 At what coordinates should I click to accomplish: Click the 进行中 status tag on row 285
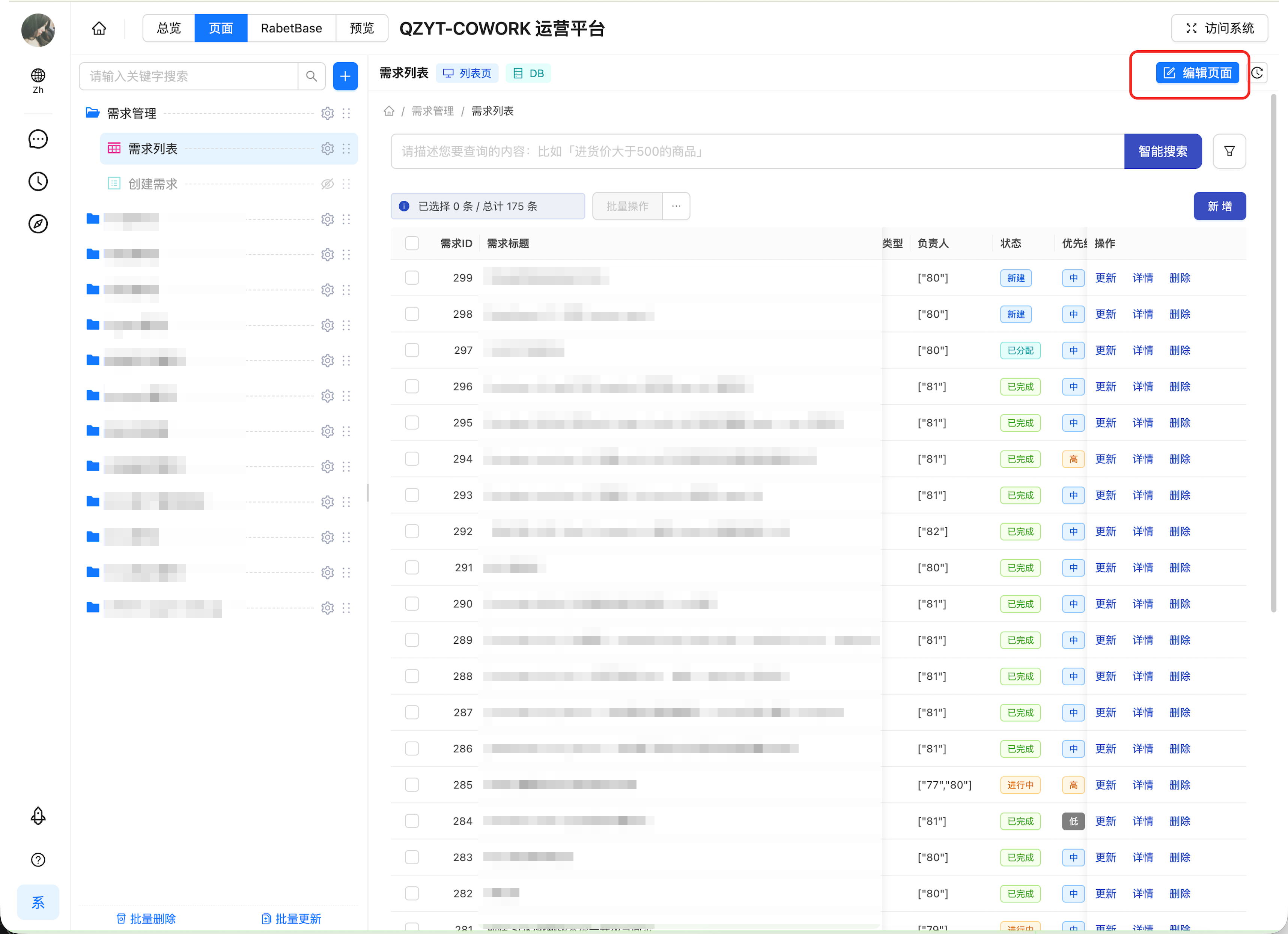click(x=1020, y=785)
